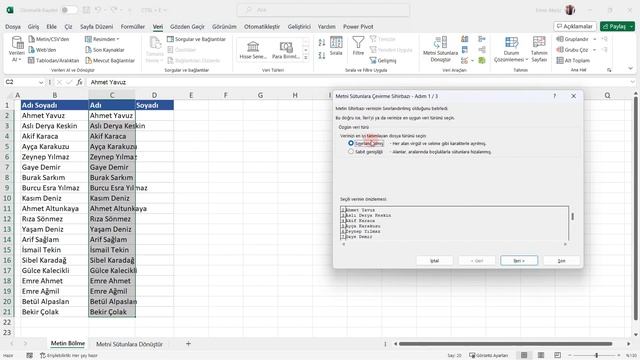Click the Remove Duplicates icon
Screen dimensions: 640x360
click(x=464, y=50)
